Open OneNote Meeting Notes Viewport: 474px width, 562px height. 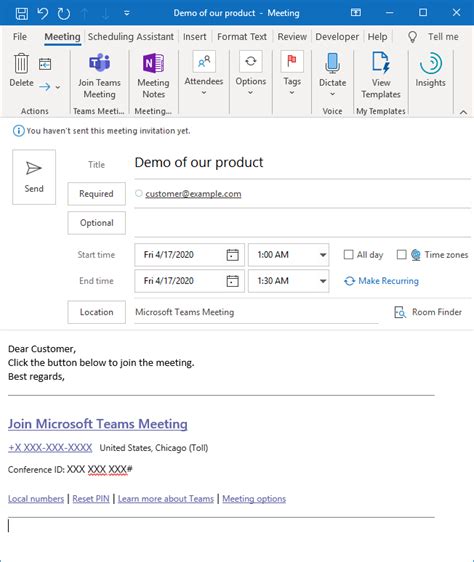153,76
